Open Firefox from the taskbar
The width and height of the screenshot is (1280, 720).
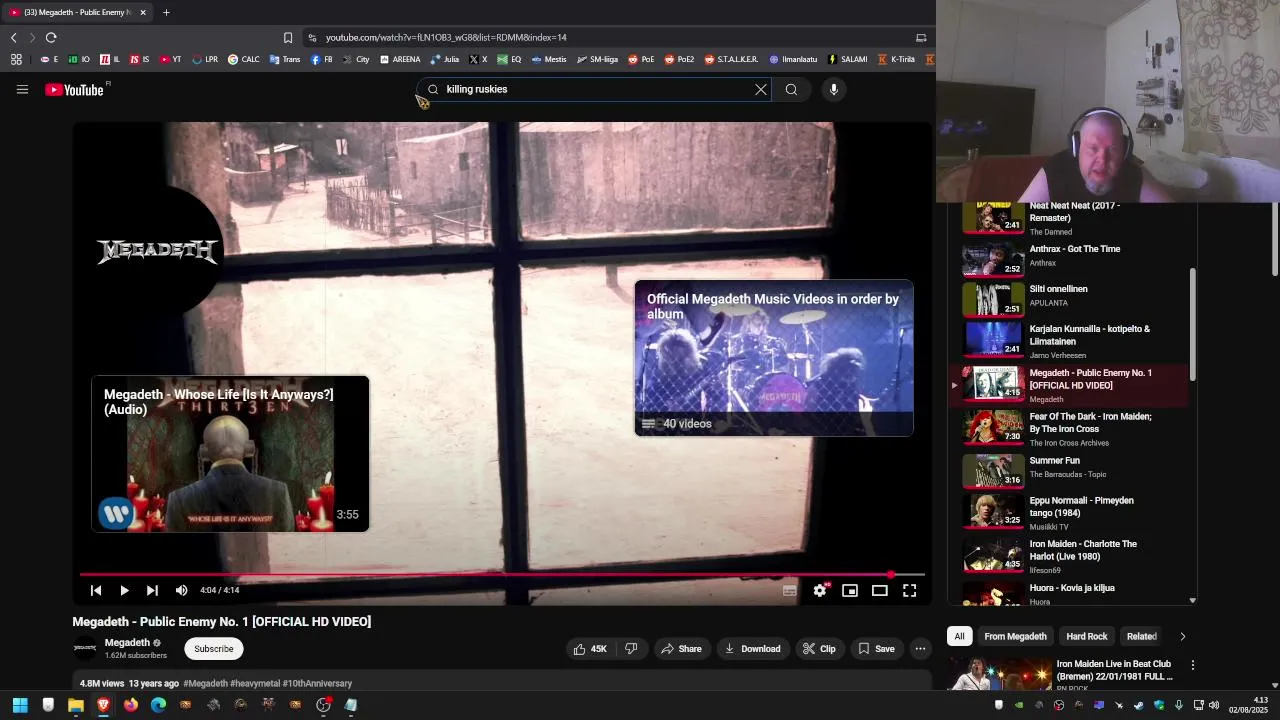pyautogui.click(x=131, y=705)
